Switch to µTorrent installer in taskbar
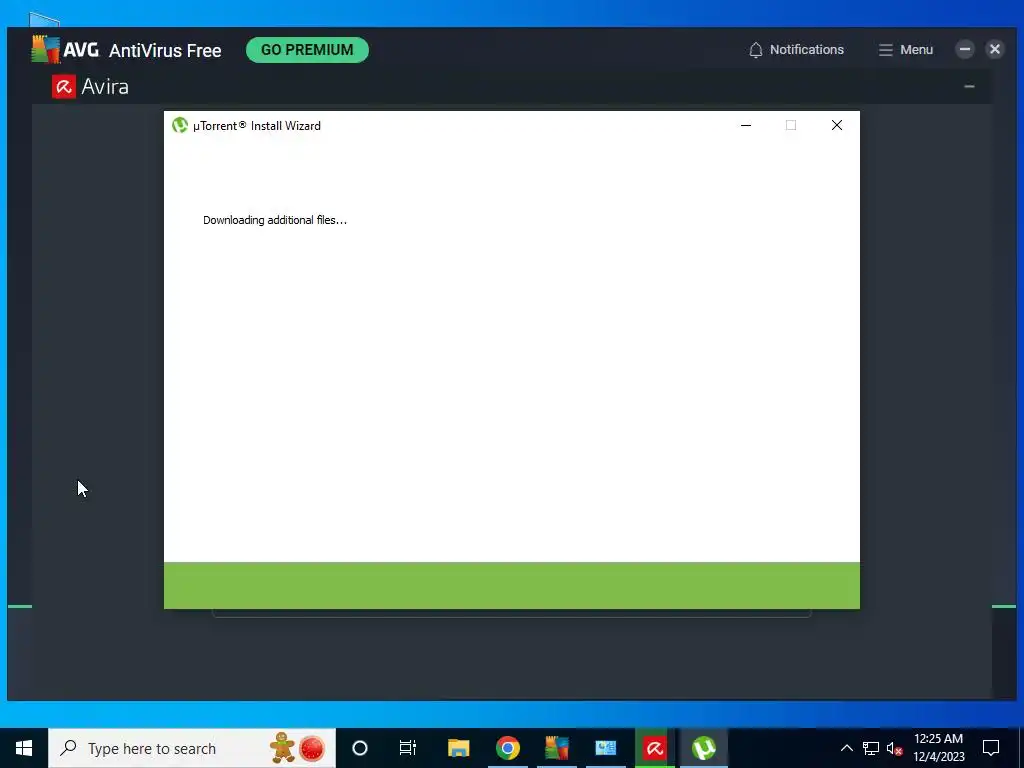1024x768 pixels. point(704,748)
